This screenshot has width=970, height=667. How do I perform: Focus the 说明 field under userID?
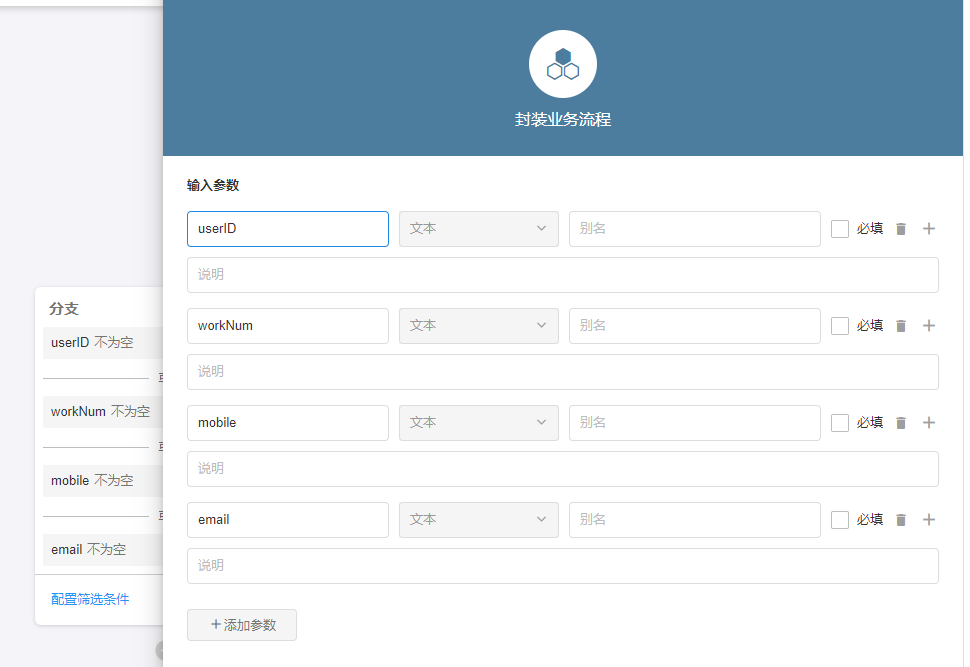pyautogui.click(x=562, y=275)
